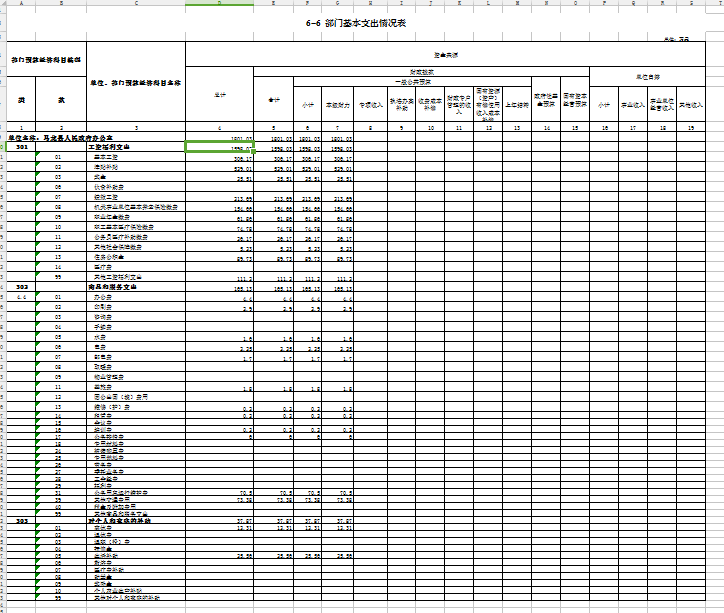Click the '款' header cell
The image size is (724, 613).
(x=62, y=100)
